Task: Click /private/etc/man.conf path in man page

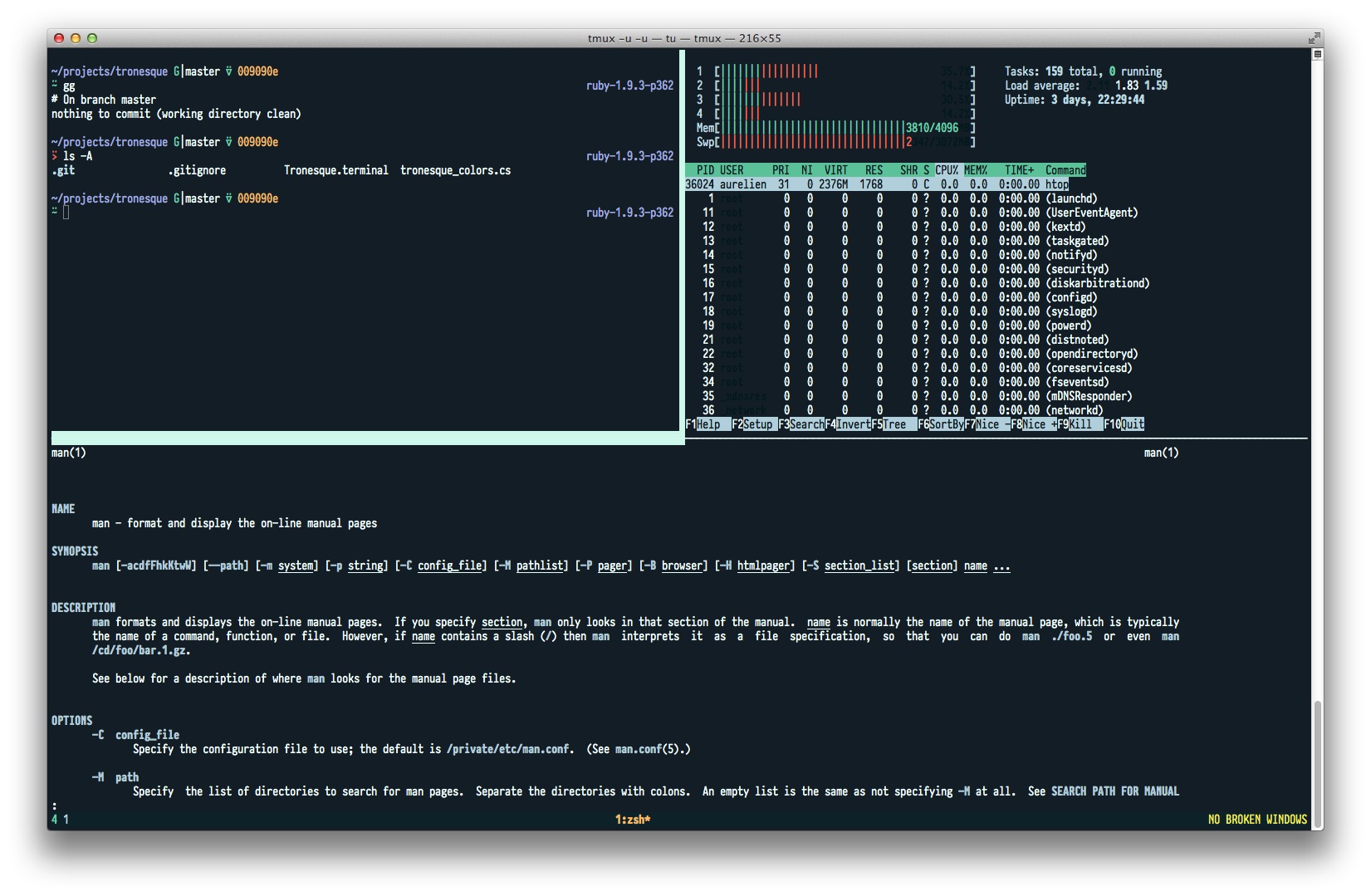Action: click(x=508, y=749)
